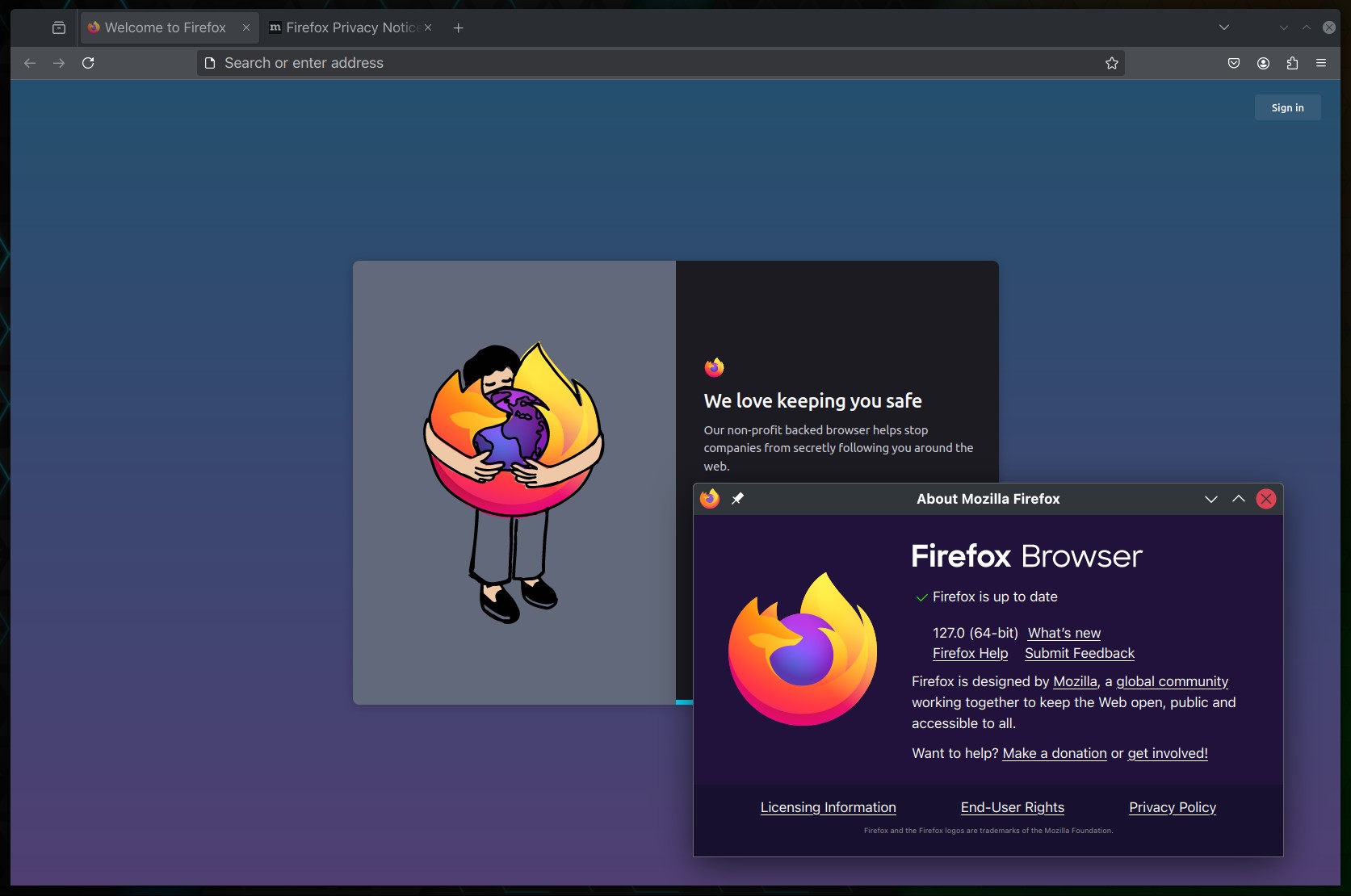Open a new tab with plus button
Image resolution: width=1351 pixels, height=896 pixels.
pyautogui.click(x=458, y=27)
